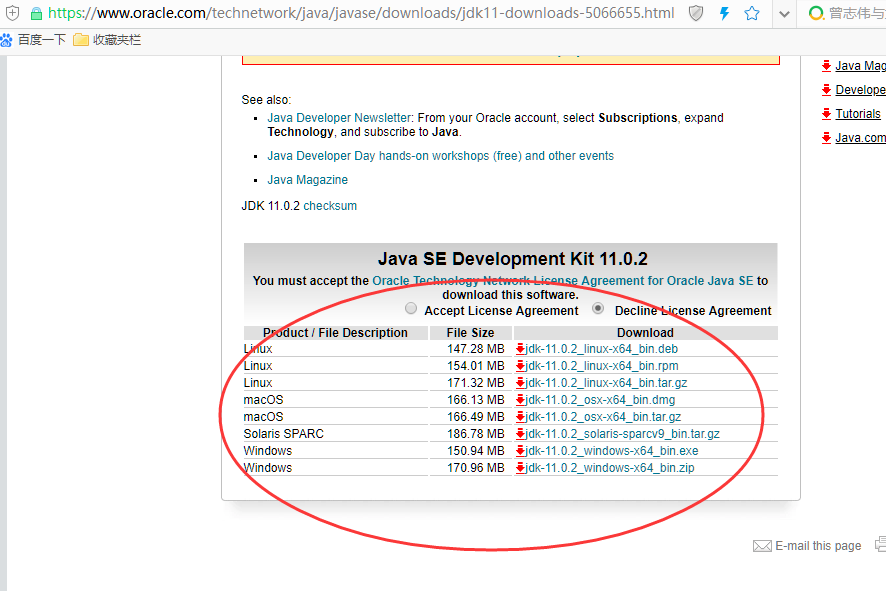Click the Product / File Description header
Image resolution: width=886 pixels, height=591 pixels.
coord(336,333)
